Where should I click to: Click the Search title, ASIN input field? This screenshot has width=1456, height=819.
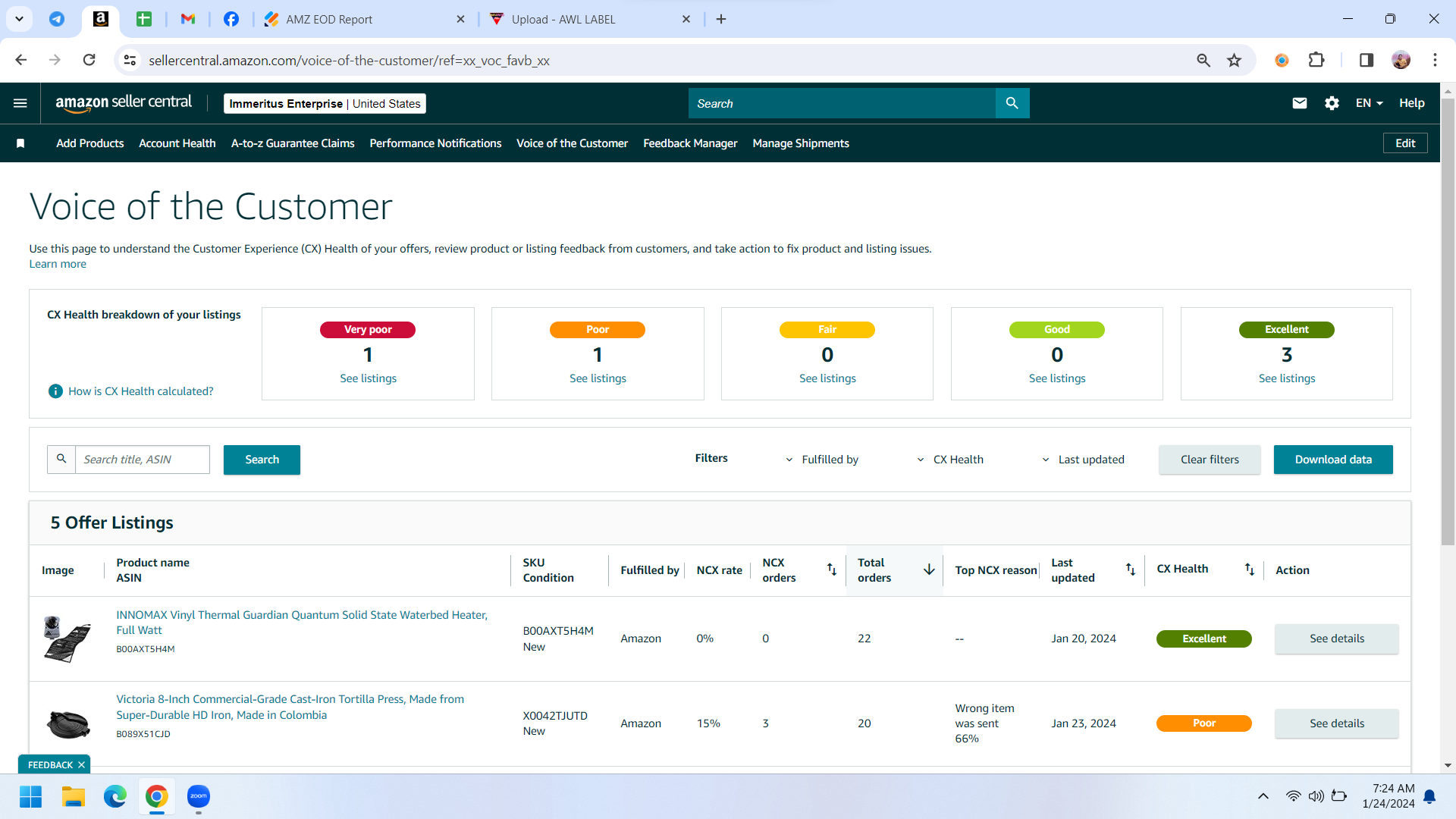(x=143, y=460)
